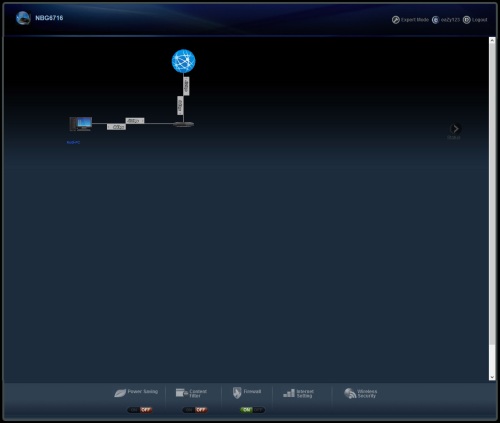Click the lower vertical speed label above router
Viewport: 500px width, 423px height.
180,105
